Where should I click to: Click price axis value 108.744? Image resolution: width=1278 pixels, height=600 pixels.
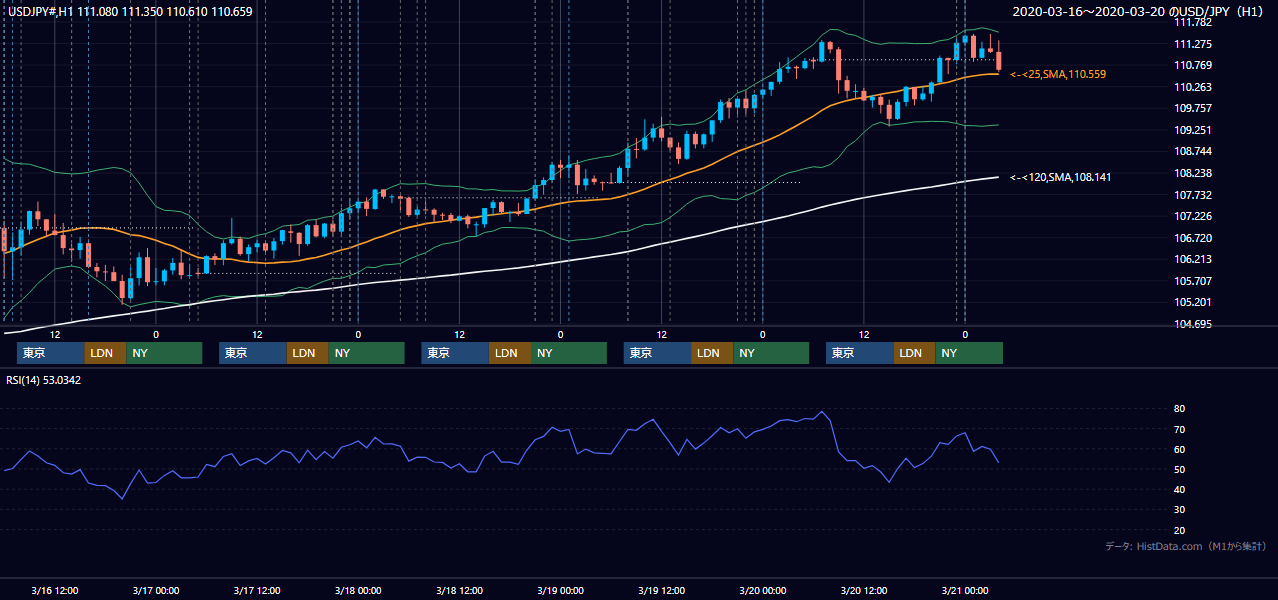pos(1192,151)
